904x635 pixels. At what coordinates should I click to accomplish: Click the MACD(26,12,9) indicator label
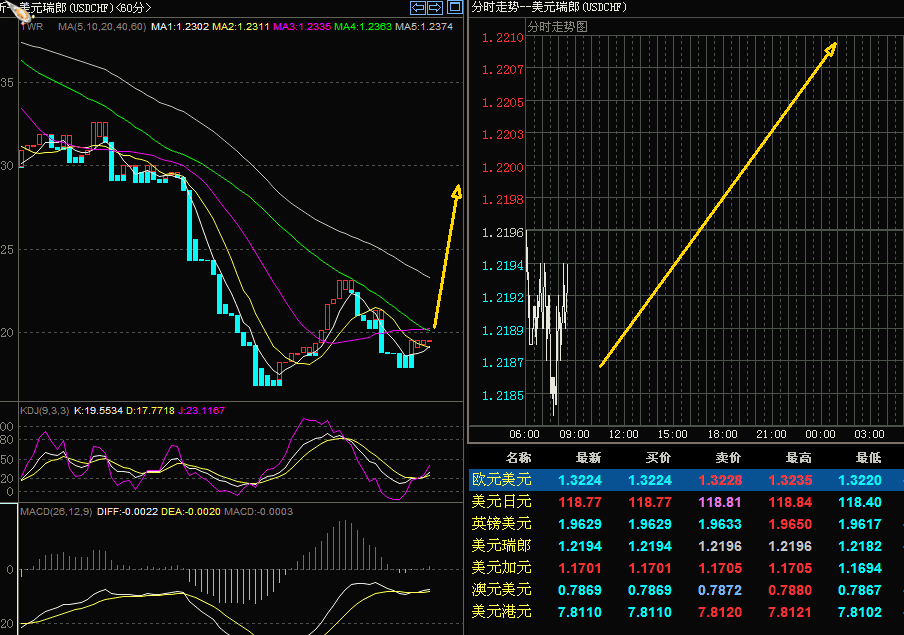56,513
